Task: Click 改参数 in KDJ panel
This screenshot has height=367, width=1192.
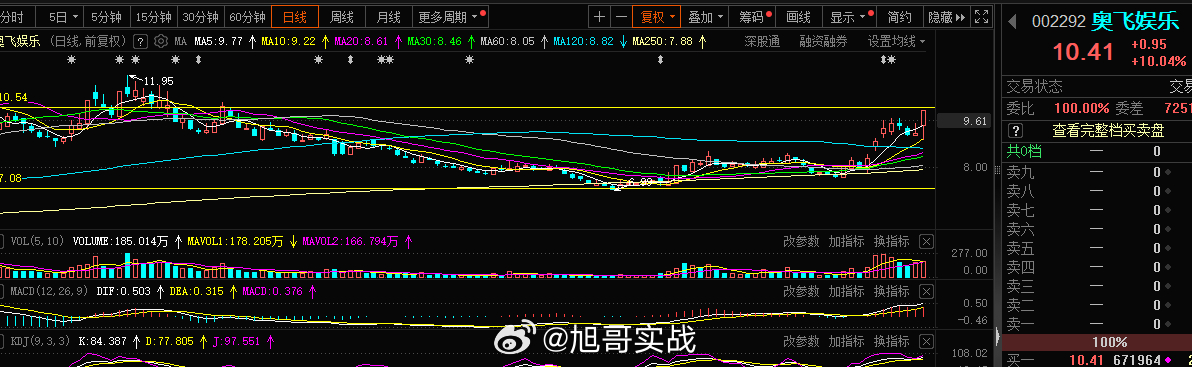Action: point(801,341)
